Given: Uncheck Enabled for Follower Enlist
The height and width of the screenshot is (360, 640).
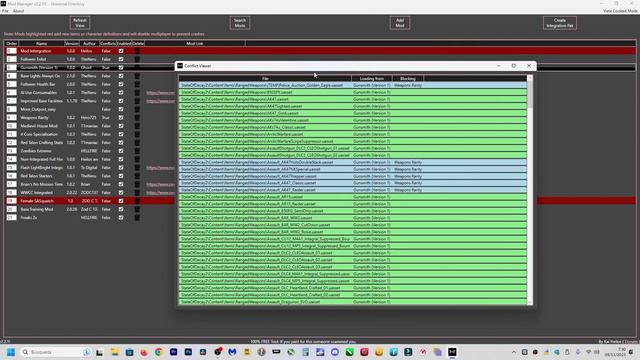Looking at the screenshot, I should click(121, 59).
